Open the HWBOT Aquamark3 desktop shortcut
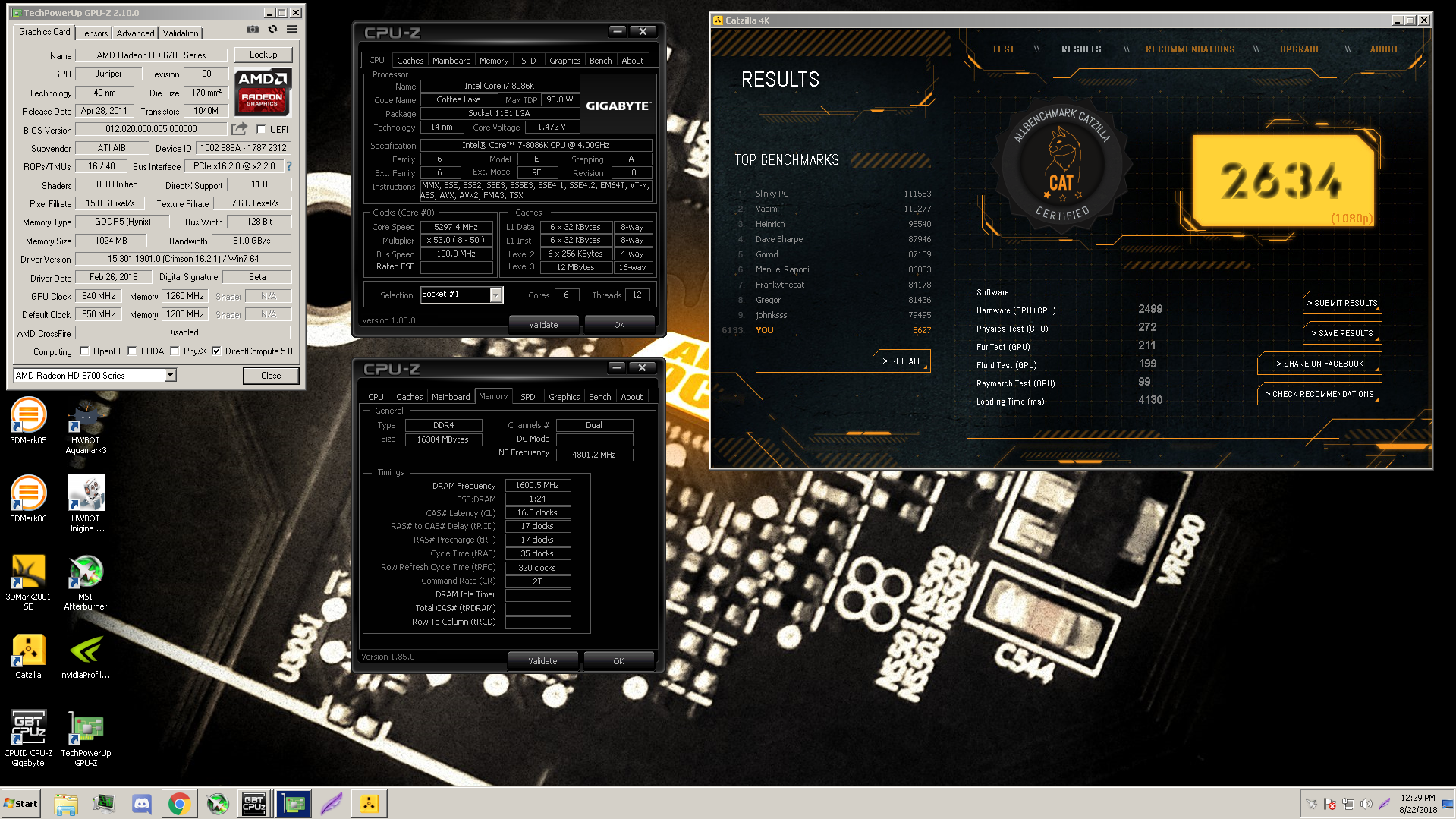 pos(86,426)
